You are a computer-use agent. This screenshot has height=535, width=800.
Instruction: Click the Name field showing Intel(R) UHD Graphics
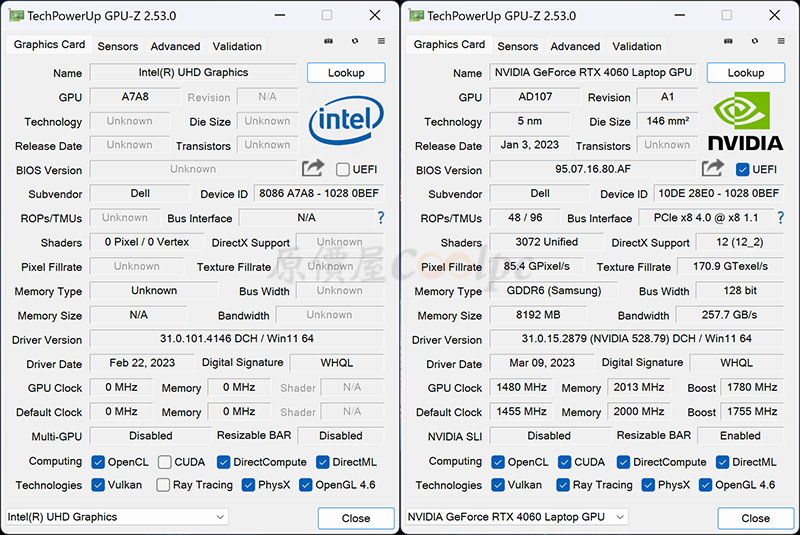193,72
